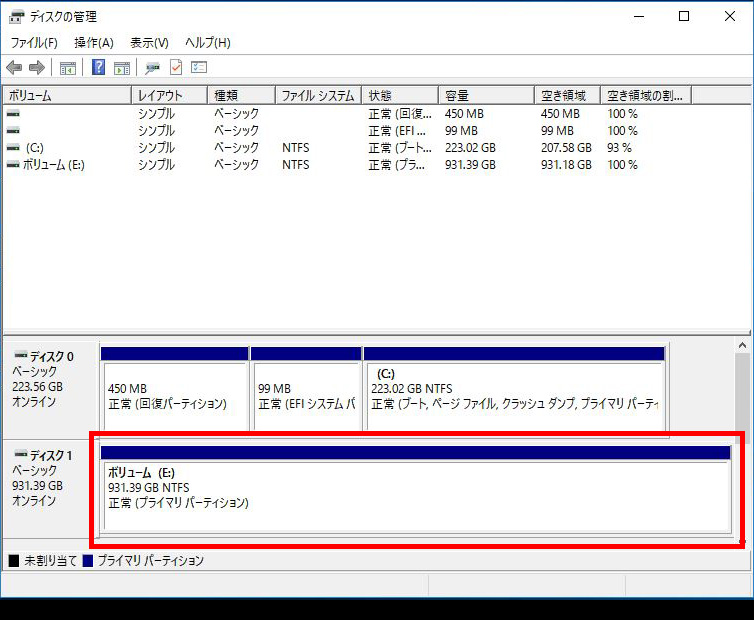Image resolution: width=754 pixels, height=620 pixels.
Task: Open the ファイル(F) menu
Action: [x=34, y=43]
